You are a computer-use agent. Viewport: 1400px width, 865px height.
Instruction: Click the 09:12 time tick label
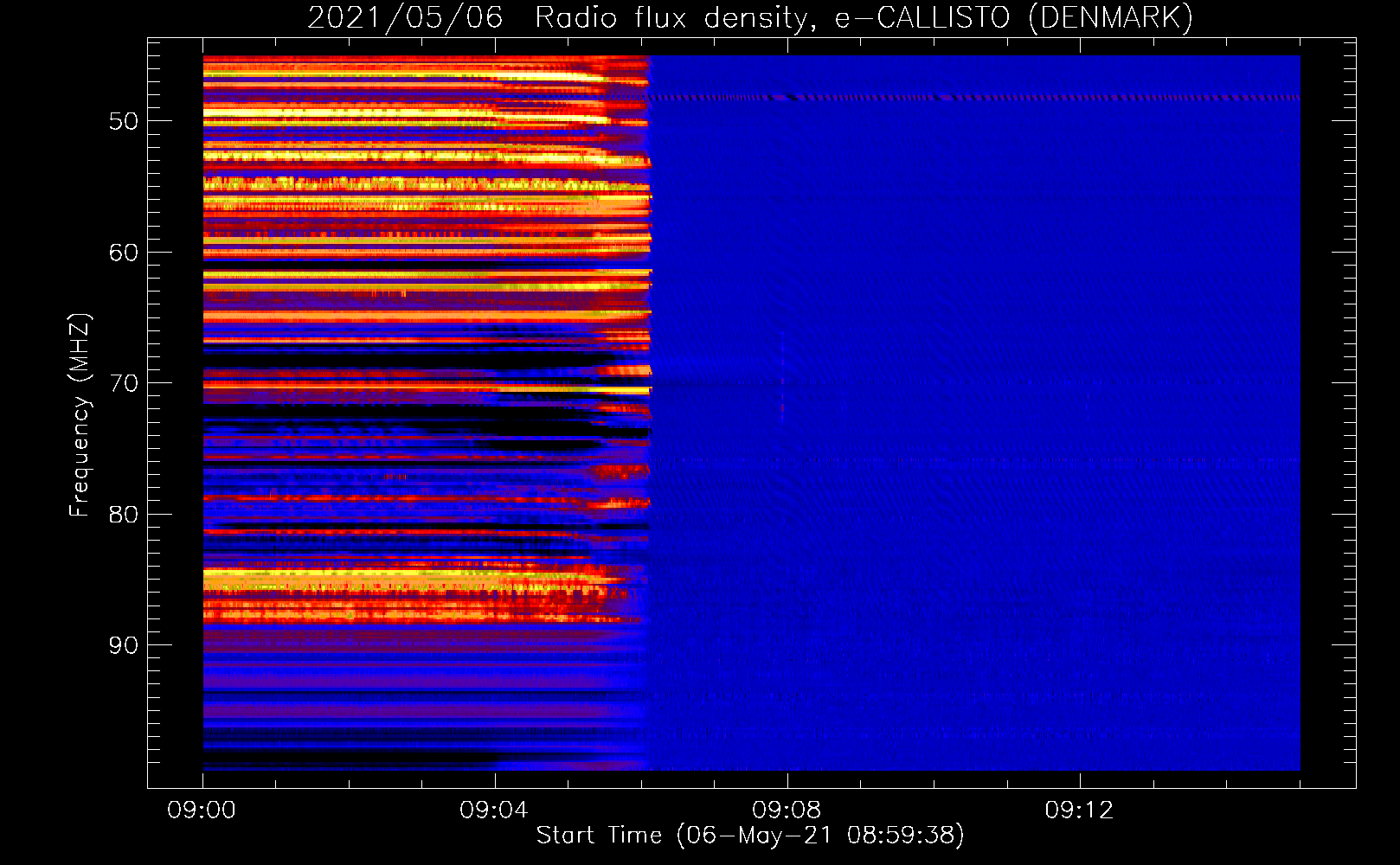click(1079, 811)
